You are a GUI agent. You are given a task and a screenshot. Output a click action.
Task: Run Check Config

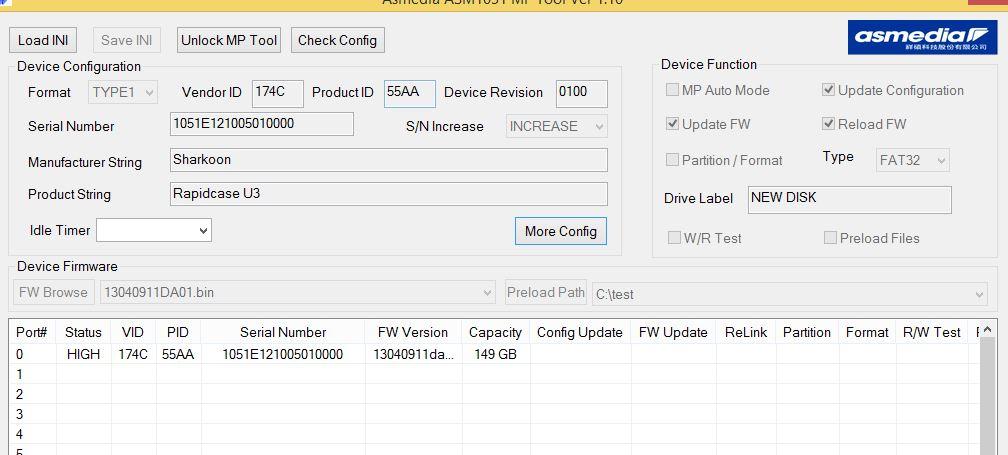pyautogui.click(x=338, y=40)
